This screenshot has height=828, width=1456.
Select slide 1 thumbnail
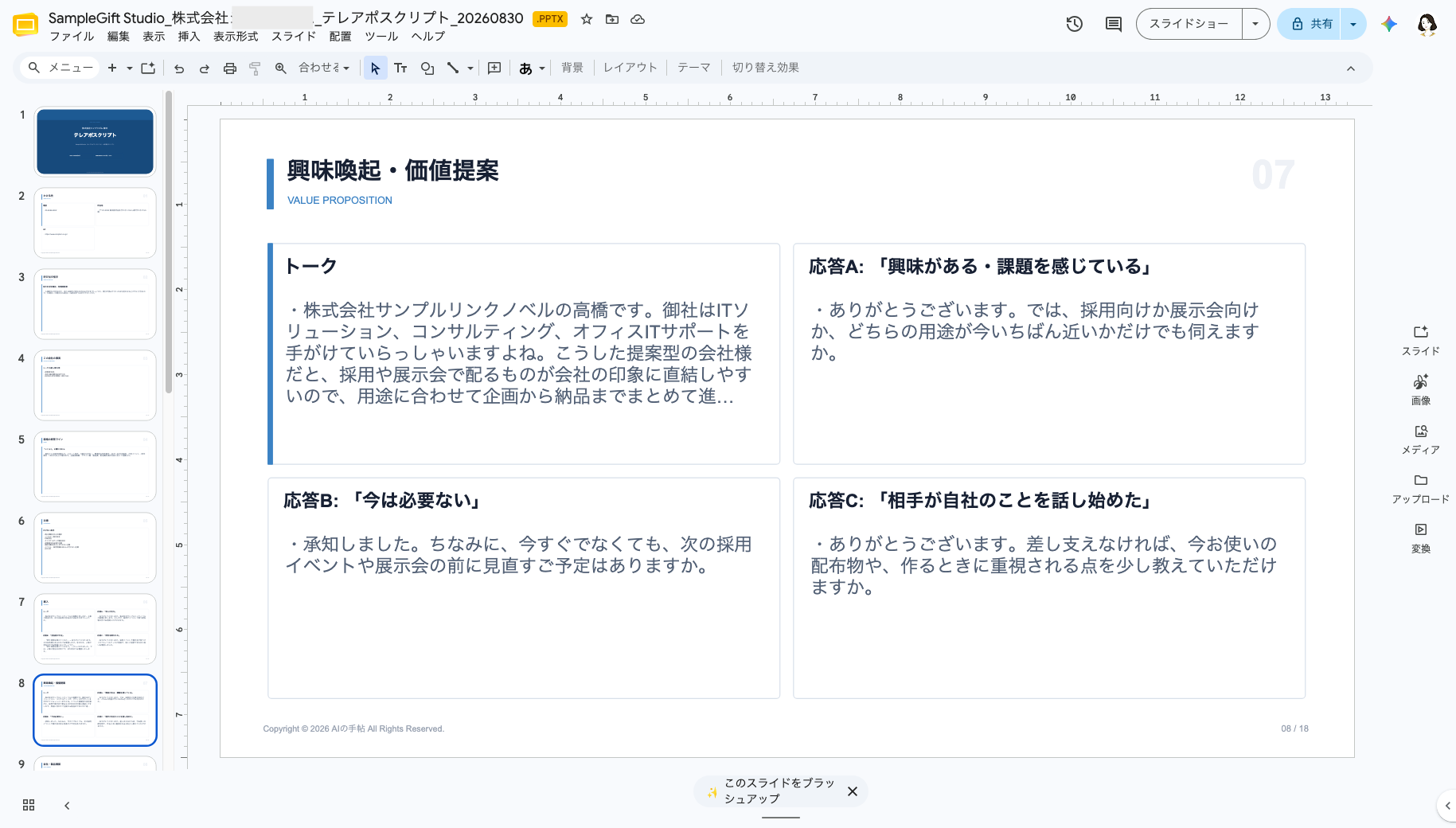tap(95, 142)
